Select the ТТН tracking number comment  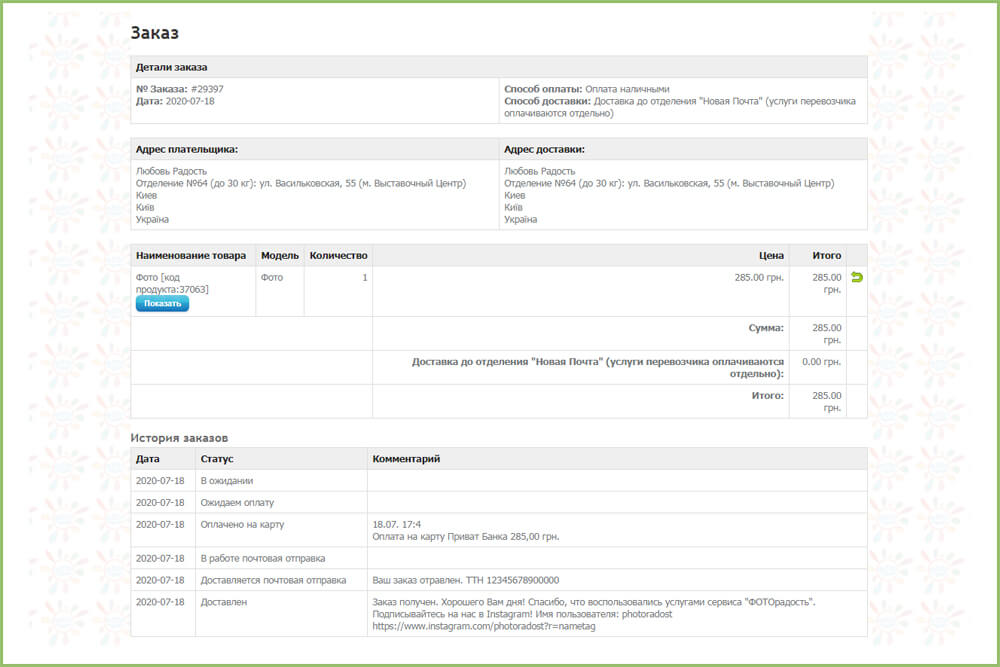[465, 580]
